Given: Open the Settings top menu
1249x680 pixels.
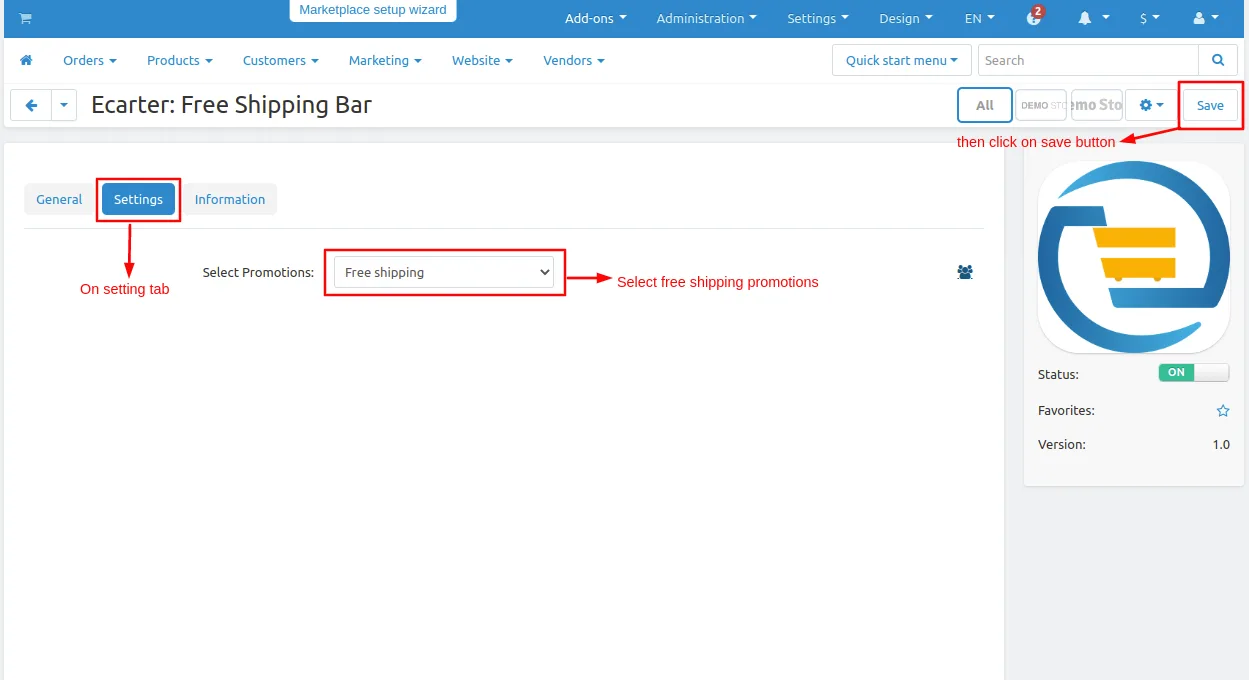Looking at the screenshot, I should pyautogui.click(x=818, y=18).
